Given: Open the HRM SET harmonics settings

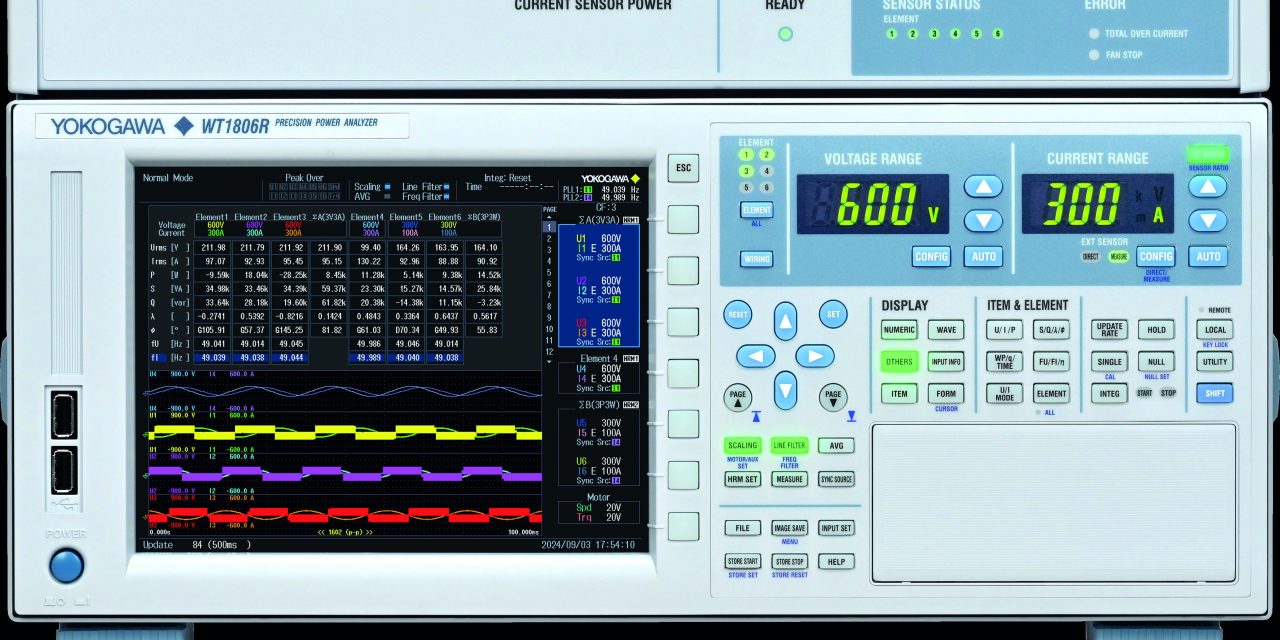Looking at the screenshot, I should 741,479.
